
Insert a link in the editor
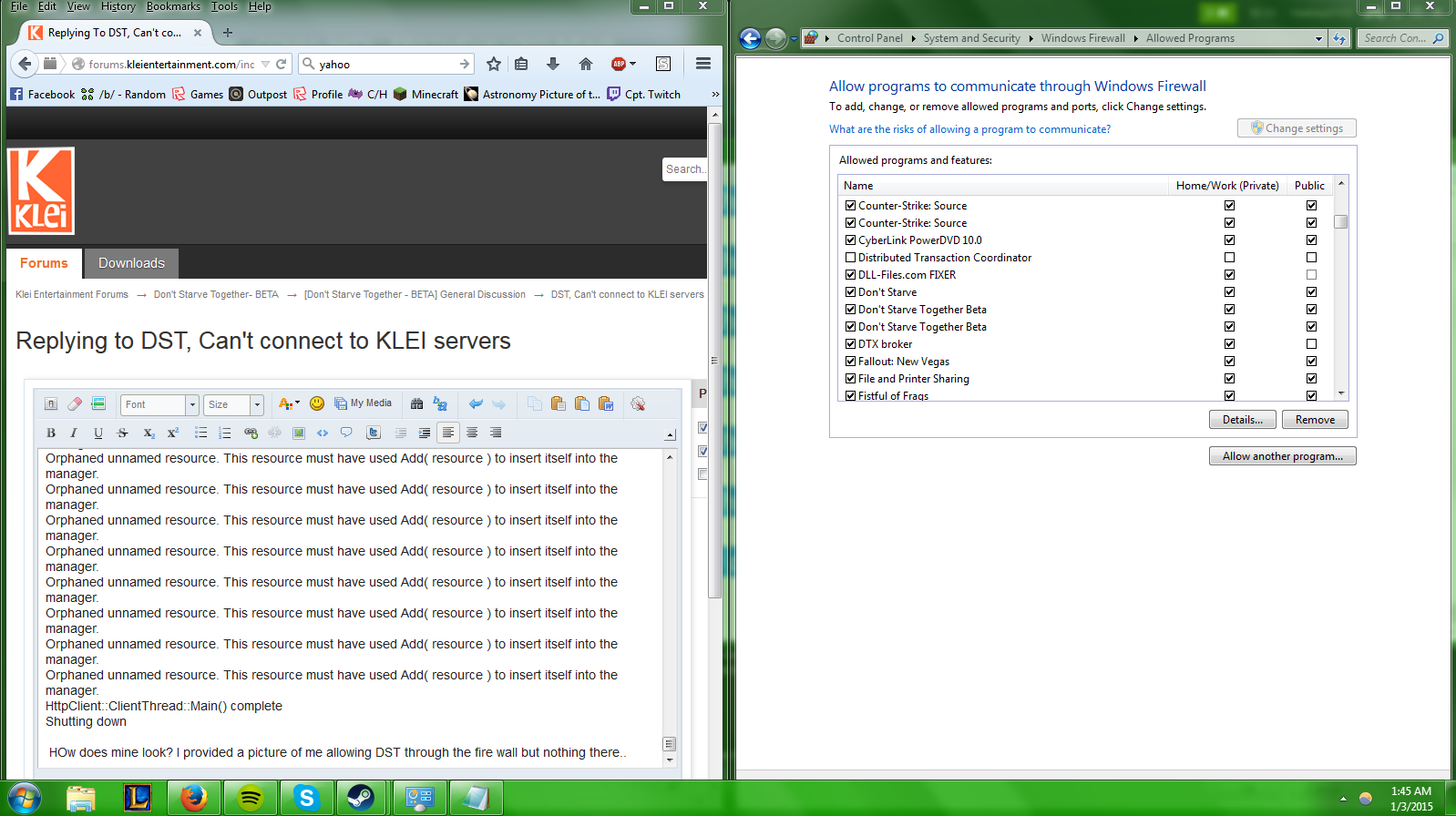pos(251,433)
